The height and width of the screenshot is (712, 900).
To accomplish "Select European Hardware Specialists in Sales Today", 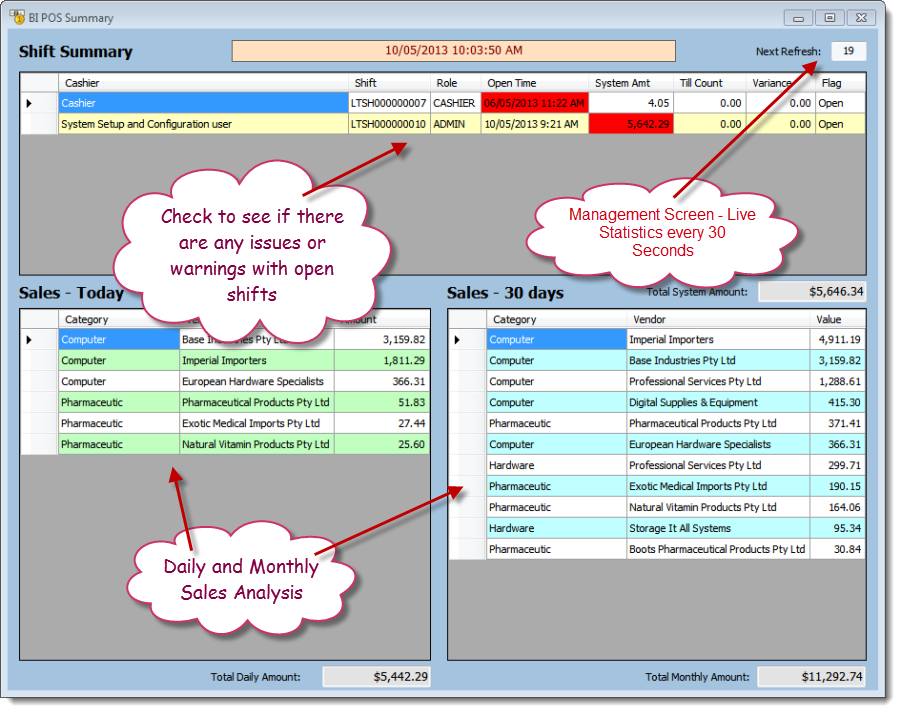I will (x=257, y=382).
